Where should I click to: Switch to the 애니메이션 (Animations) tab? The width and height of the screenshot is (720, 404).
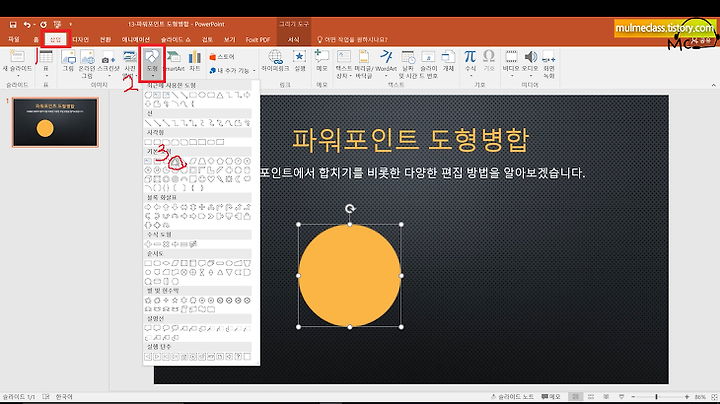(x=136, y=39)
